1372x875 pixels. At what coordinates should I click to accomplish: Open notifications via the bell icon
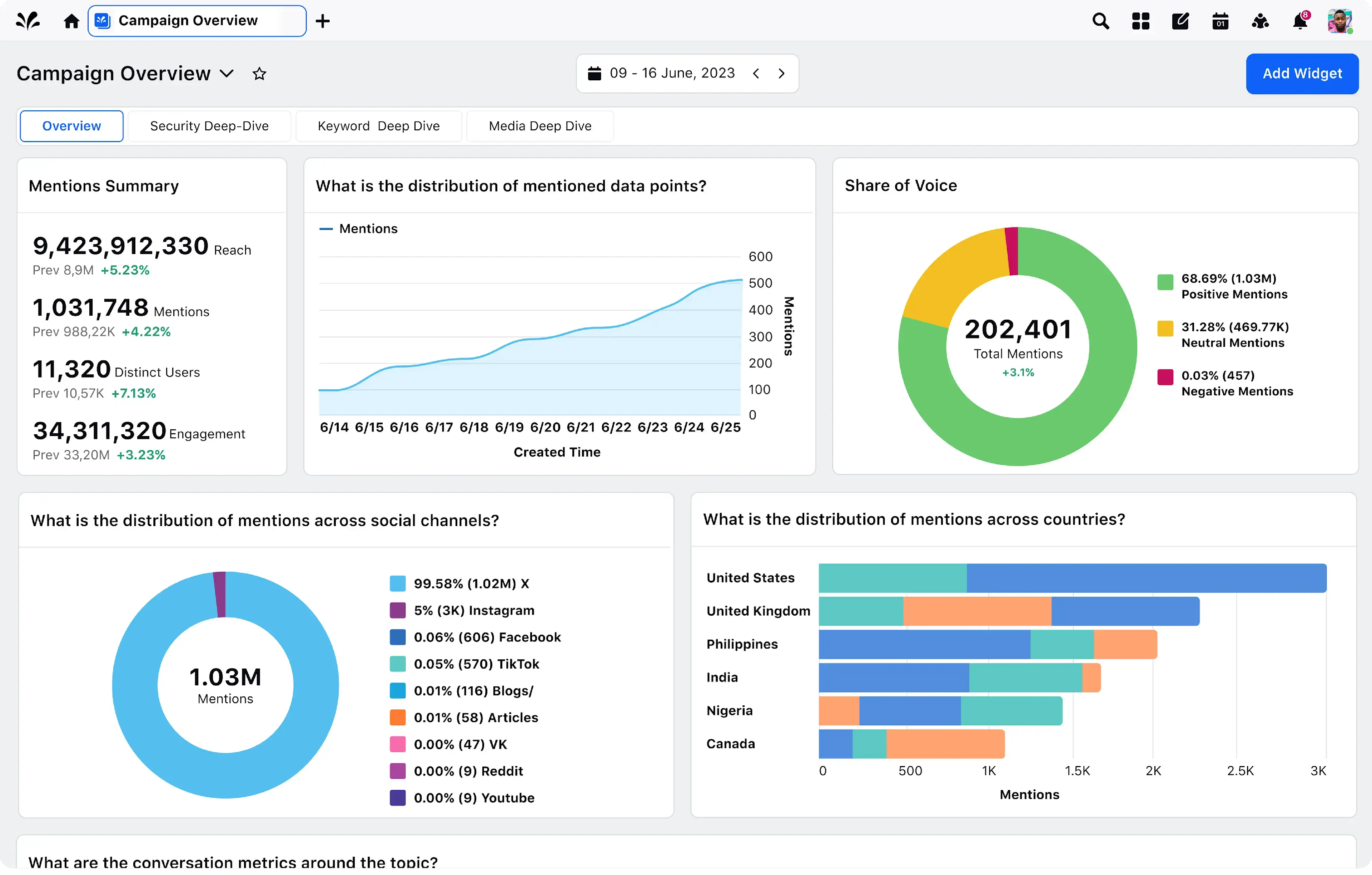(x=1299, y=22)
